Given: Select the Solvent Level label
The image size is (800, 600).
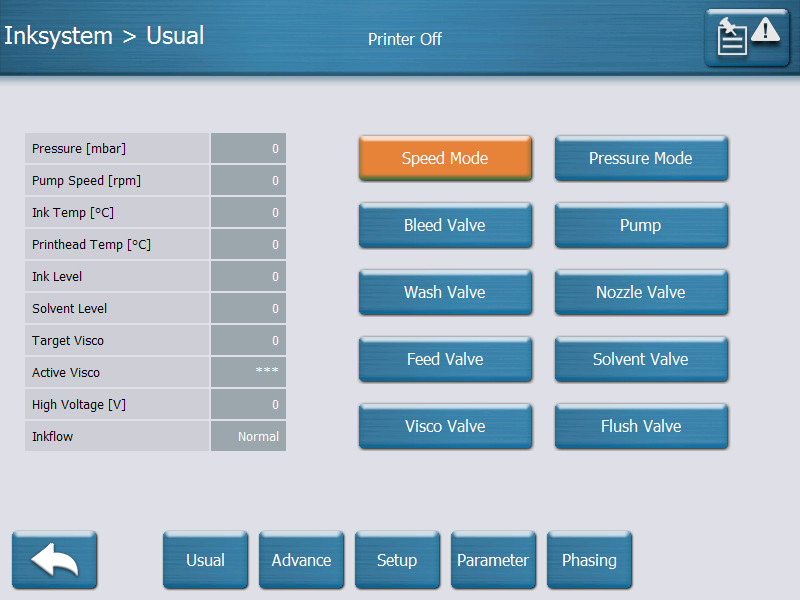Looking at the screenshot, I should (x=69, y=308).
